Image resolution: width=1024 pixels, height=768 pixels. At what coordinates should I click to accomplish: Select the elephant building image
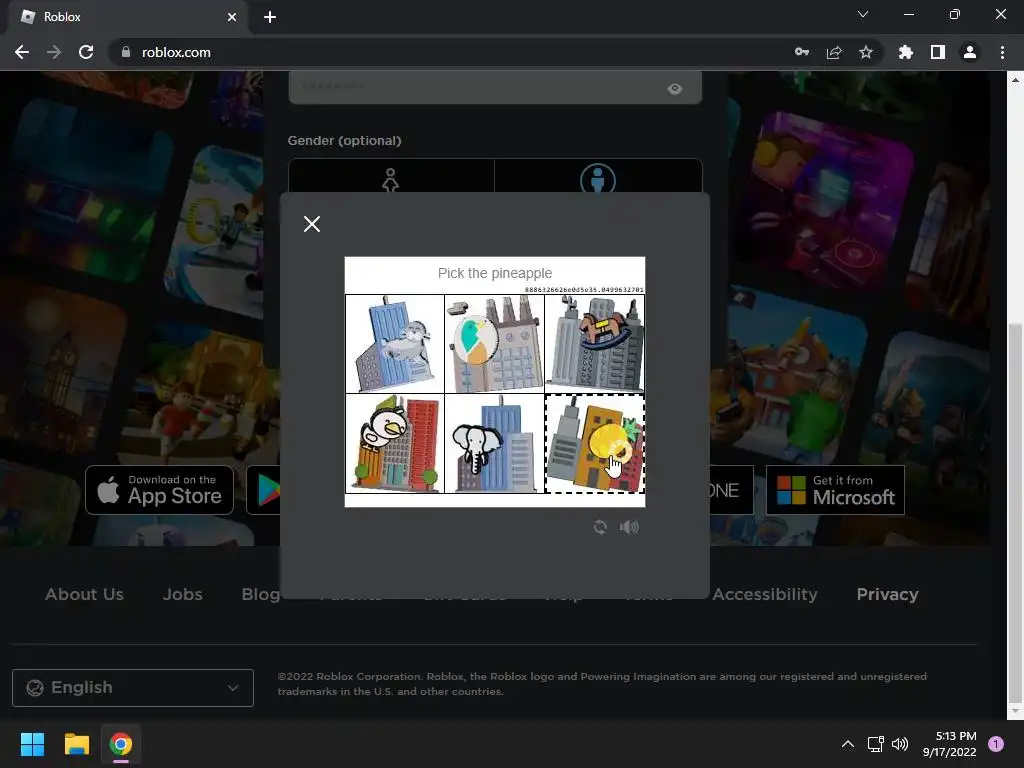494,443
